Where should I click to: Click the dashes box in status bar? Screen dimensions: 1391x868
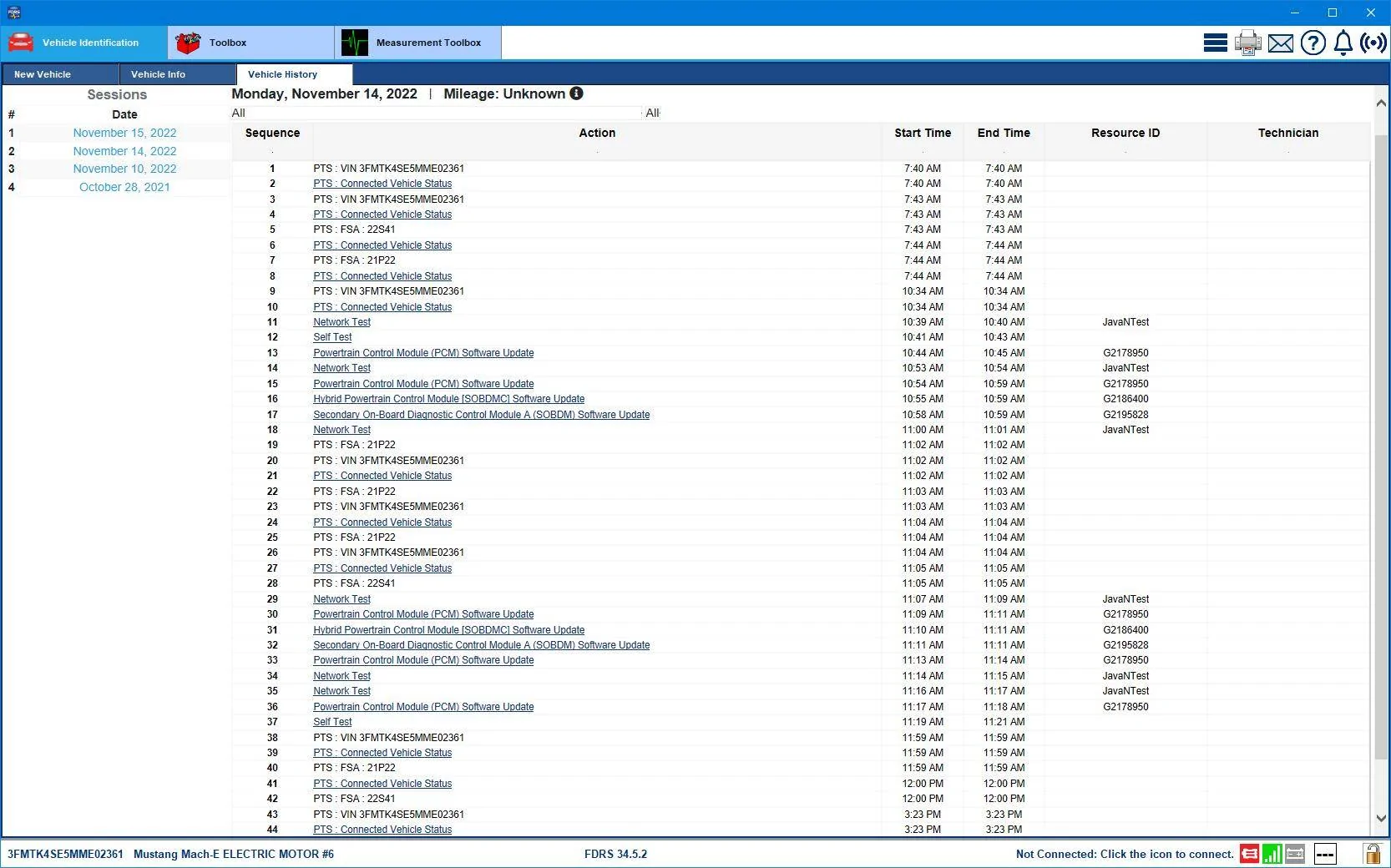1325,854
